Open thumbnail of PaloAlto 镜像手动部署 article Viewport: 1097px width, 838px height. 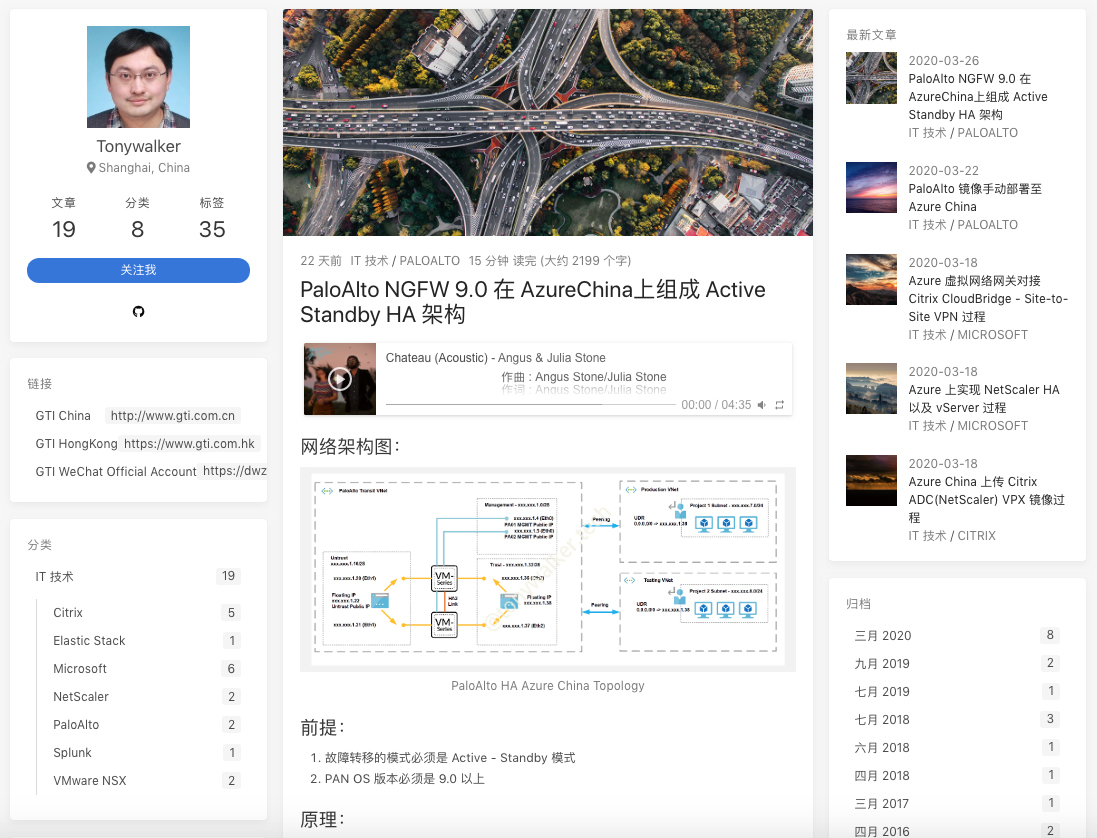[871, 188]
